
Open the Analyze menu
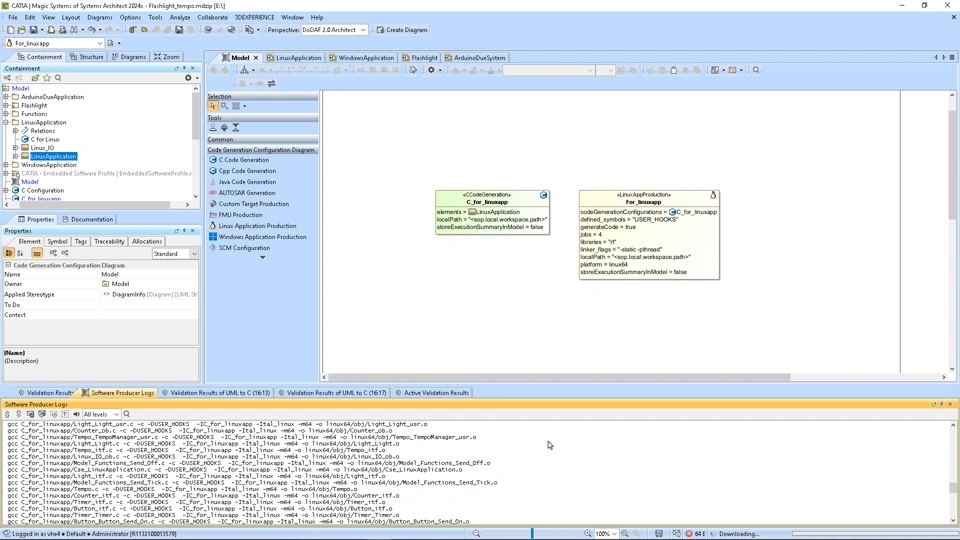180,17
